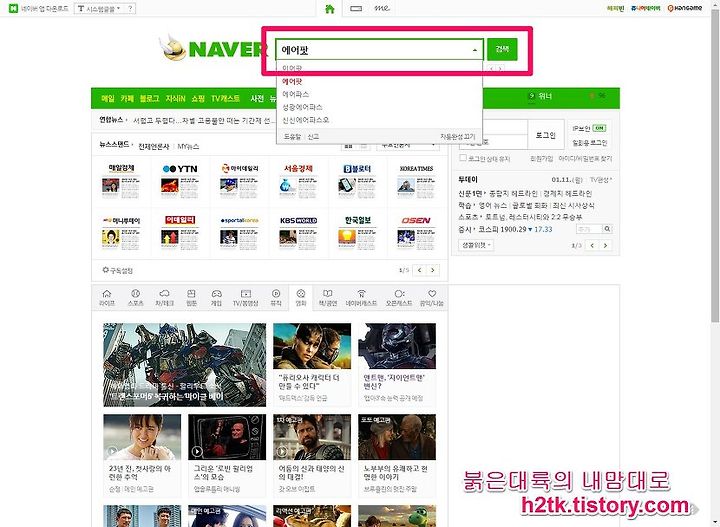Select the 에어파스 autocomplete suggestion
This screenshot has width=720, height=527.
click(295, 94)
